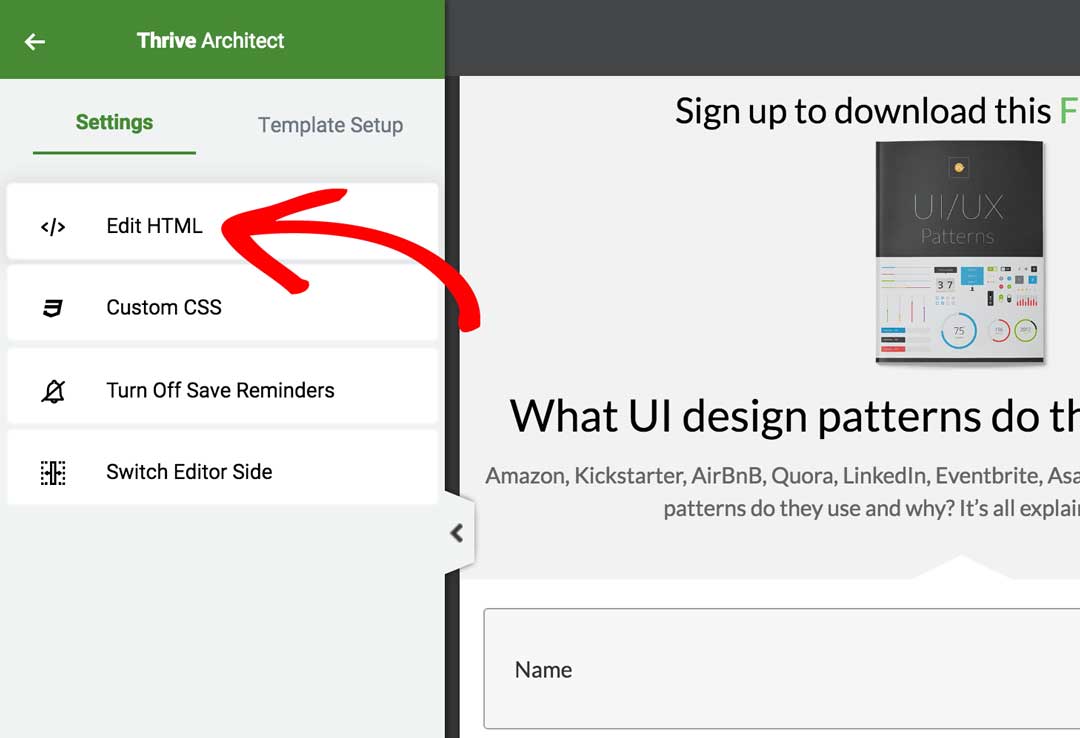
Task: Collapse the sidebar using the left chevron
Action: tap(455, 533)
